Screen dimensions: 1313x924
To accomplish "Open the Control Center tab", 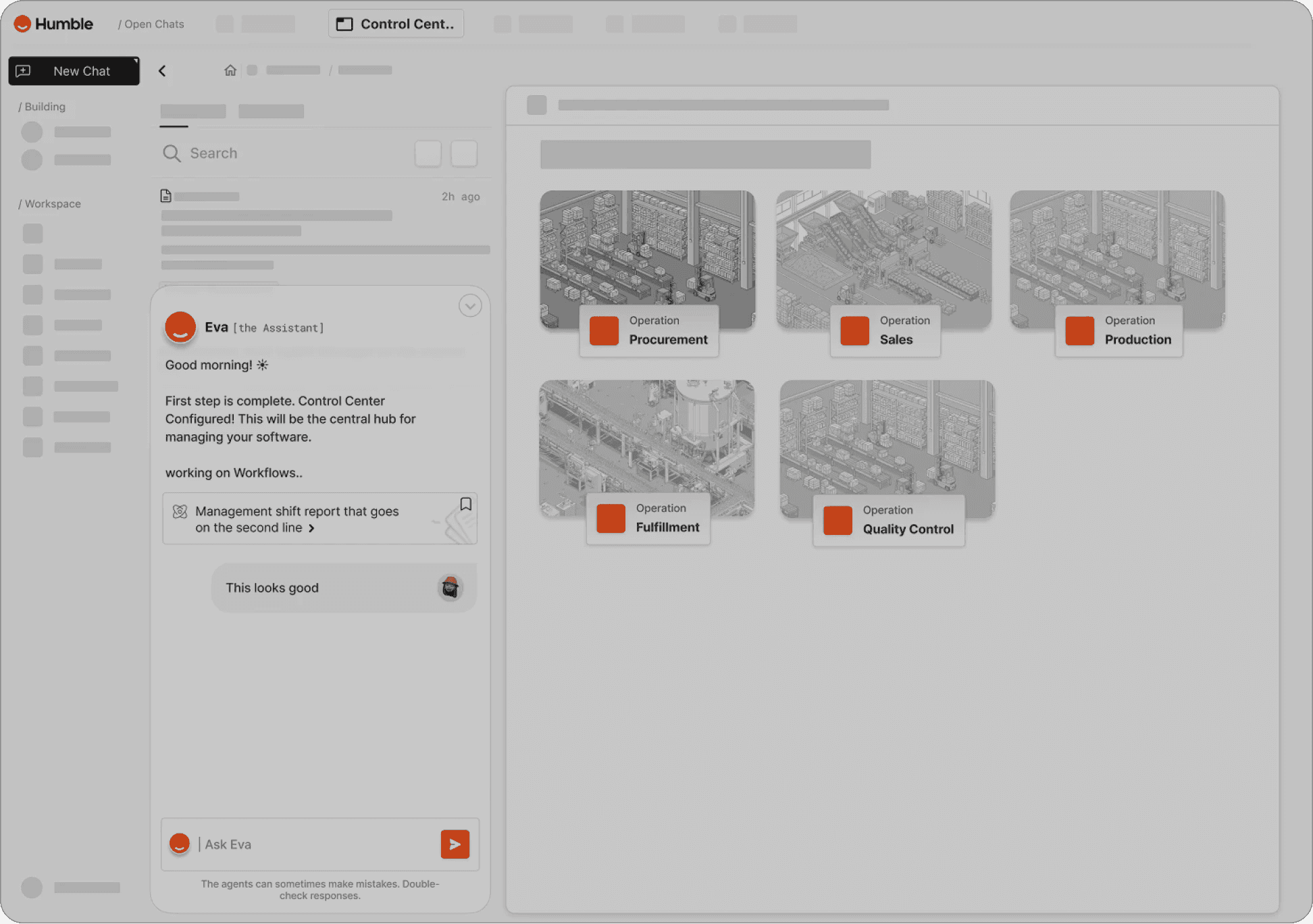I will click(396, 24).
